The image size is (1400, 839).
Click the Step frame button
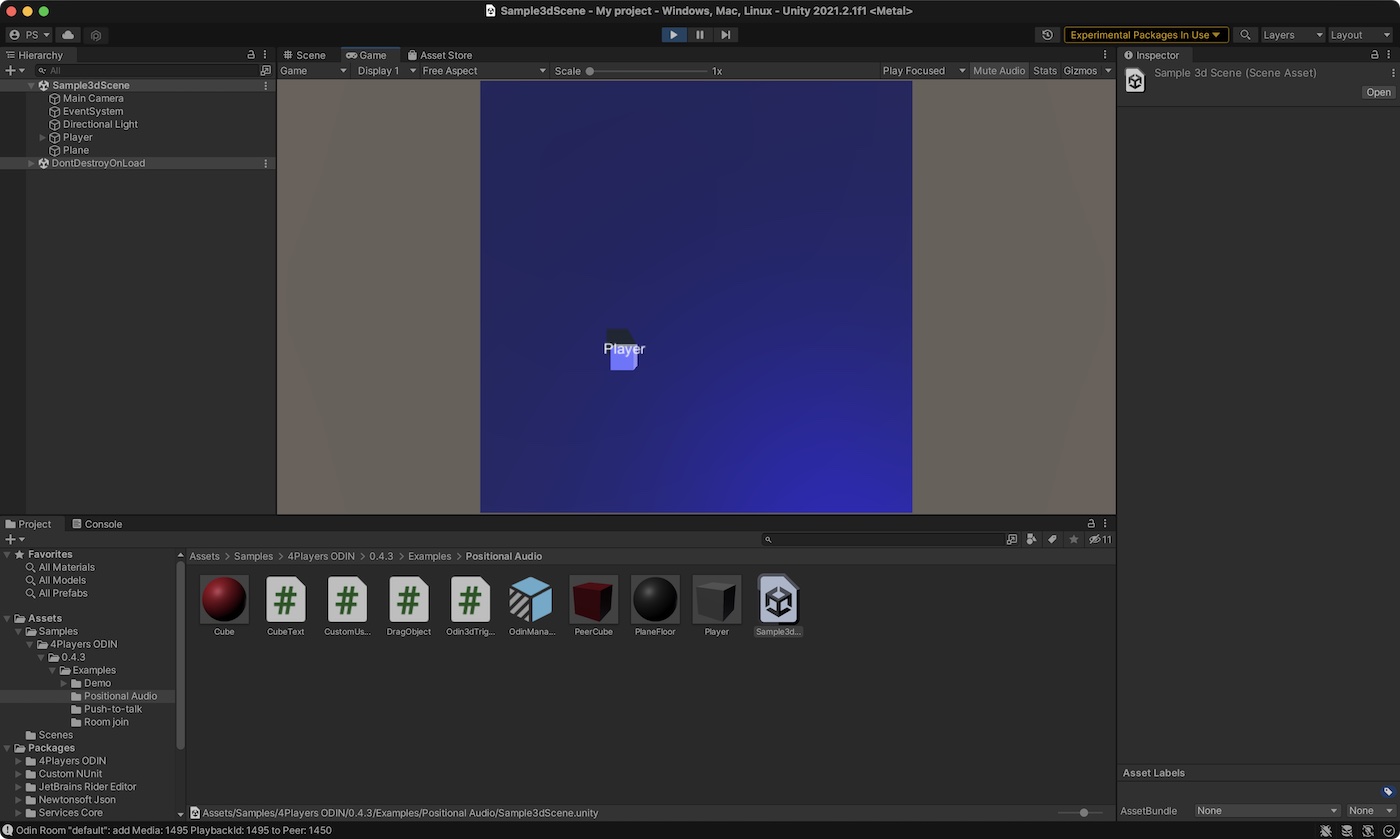(726, 35)
